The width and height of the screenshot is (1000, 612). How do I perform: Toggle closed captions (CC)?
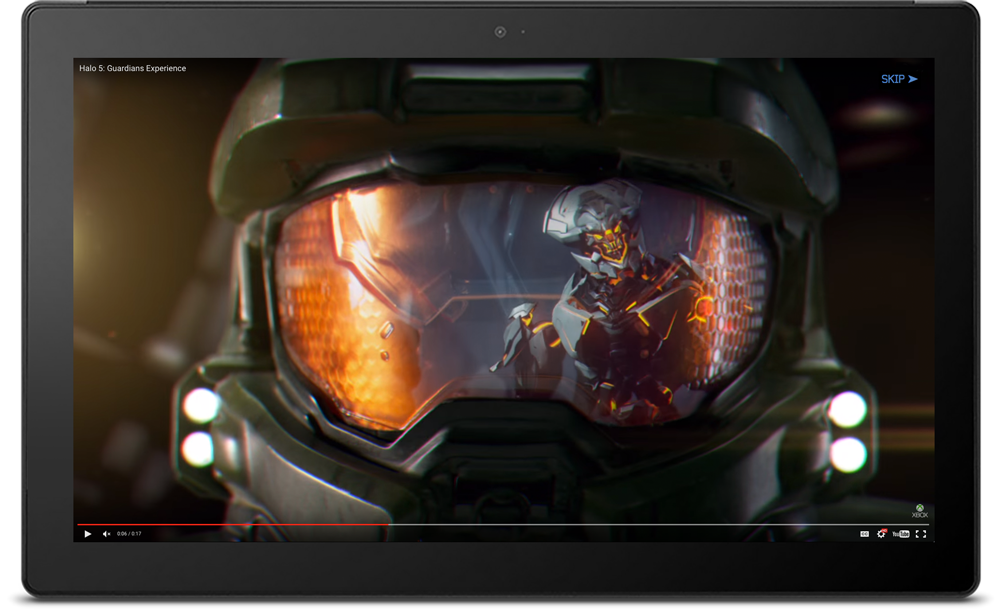pyautogui.click(x=864, y=534)
